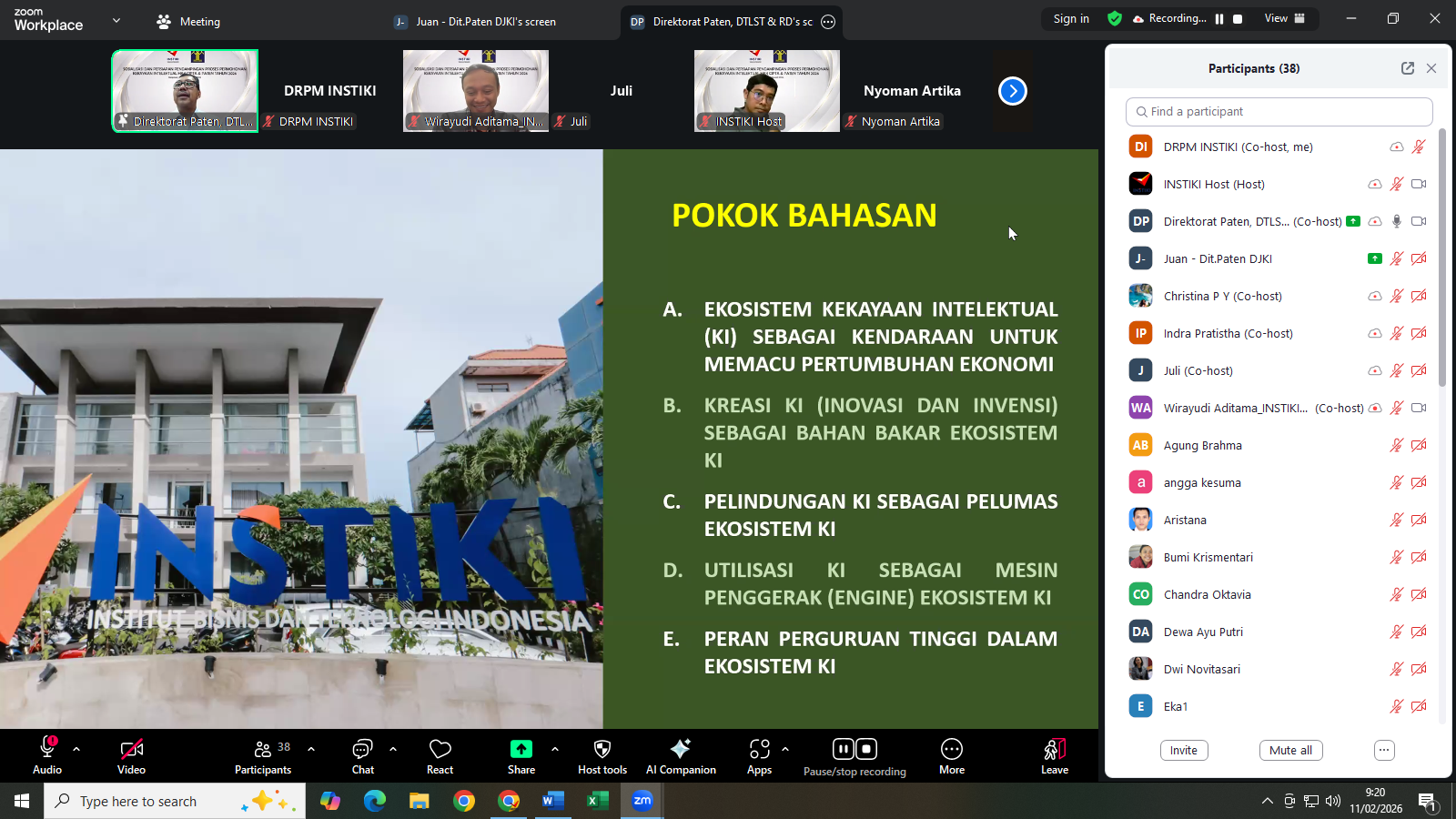The height and width of the screenshot is (819, 1456).
Task: Click the Find a participant search field
Action: point(1279,112)
